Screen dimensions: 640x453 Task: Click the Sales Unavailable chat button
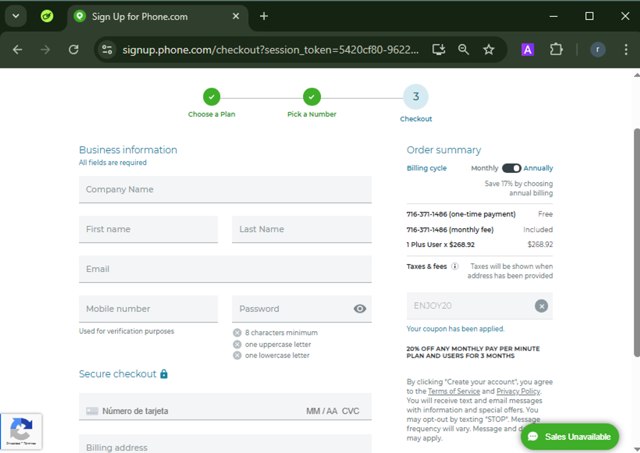click(570, 437)
